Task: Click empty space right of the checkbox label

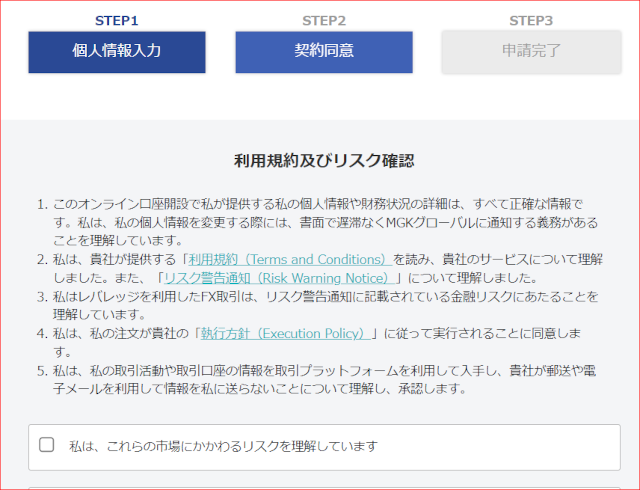Action: pos(500,446)
